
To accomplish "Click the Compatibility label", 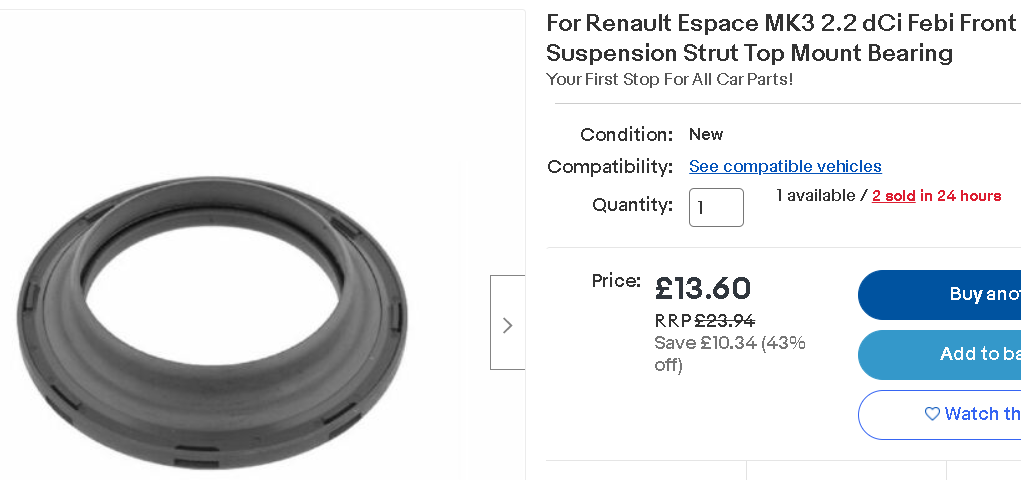I will [610, 166].
